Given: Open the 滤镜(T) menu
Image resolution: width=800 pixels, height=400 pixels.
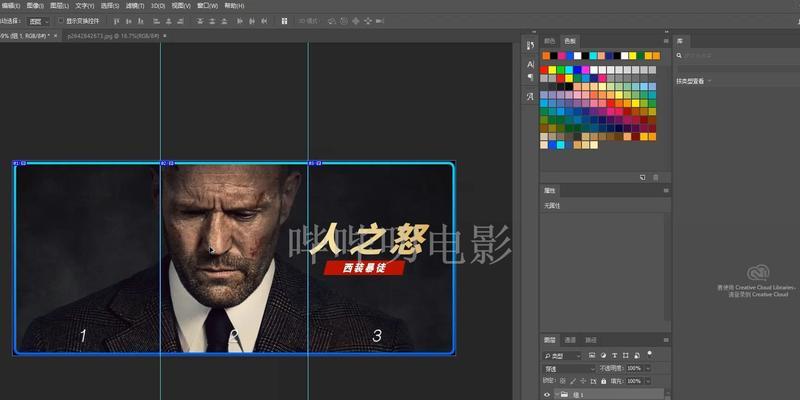Looking at the screenshot, I should pos(135,6).
